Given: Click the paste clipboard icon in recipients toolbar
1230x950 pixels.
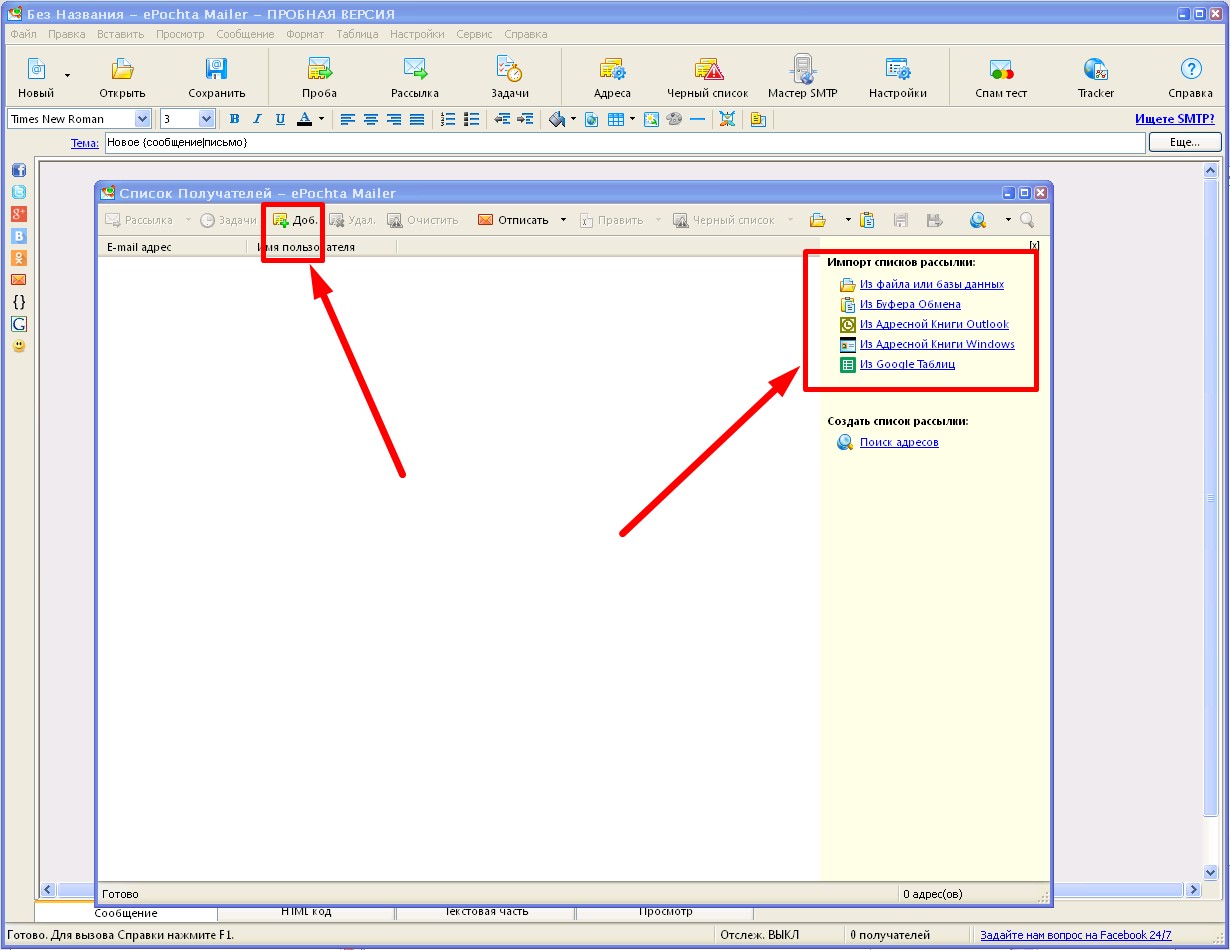Looking at the screenshot, I should 868,220.
